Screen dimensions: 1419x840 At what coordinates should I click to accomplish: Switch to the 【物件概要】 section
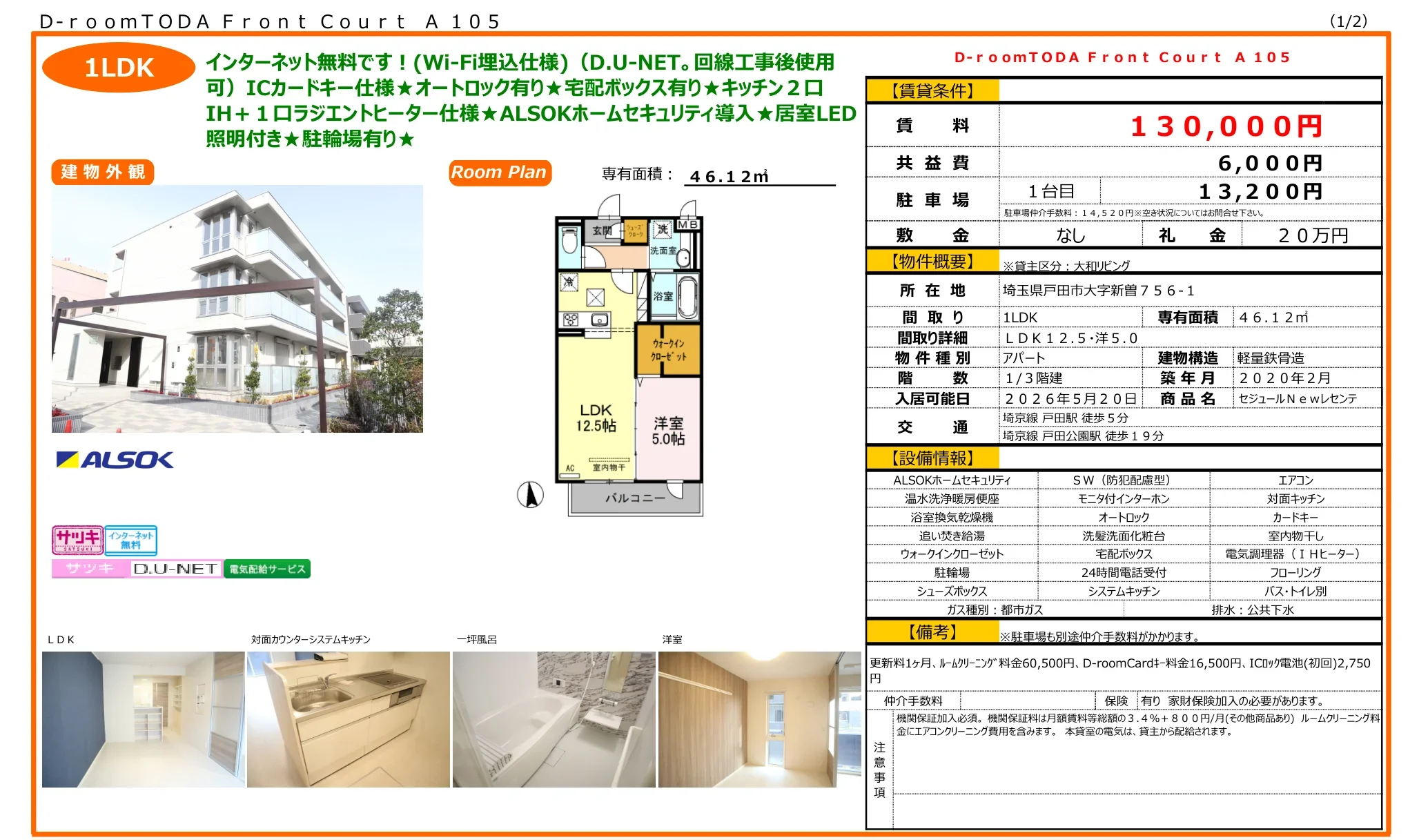933,263
